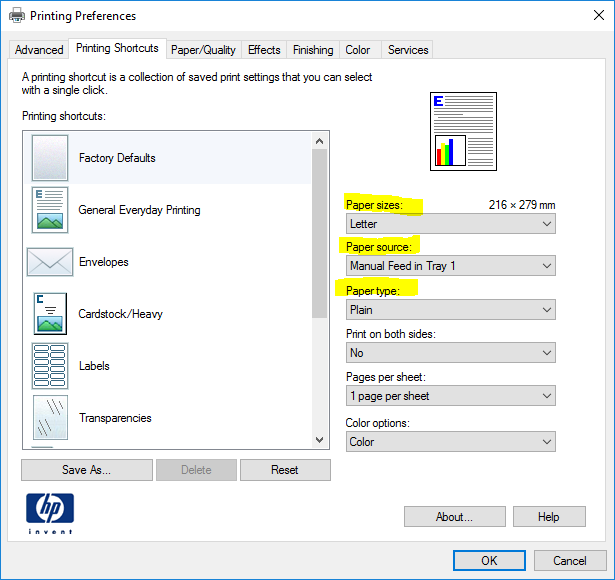Open the Pages per sheet dropdown
Image resolution: width=615 pixels, height=580 pixels.
[x=450, y=396]
